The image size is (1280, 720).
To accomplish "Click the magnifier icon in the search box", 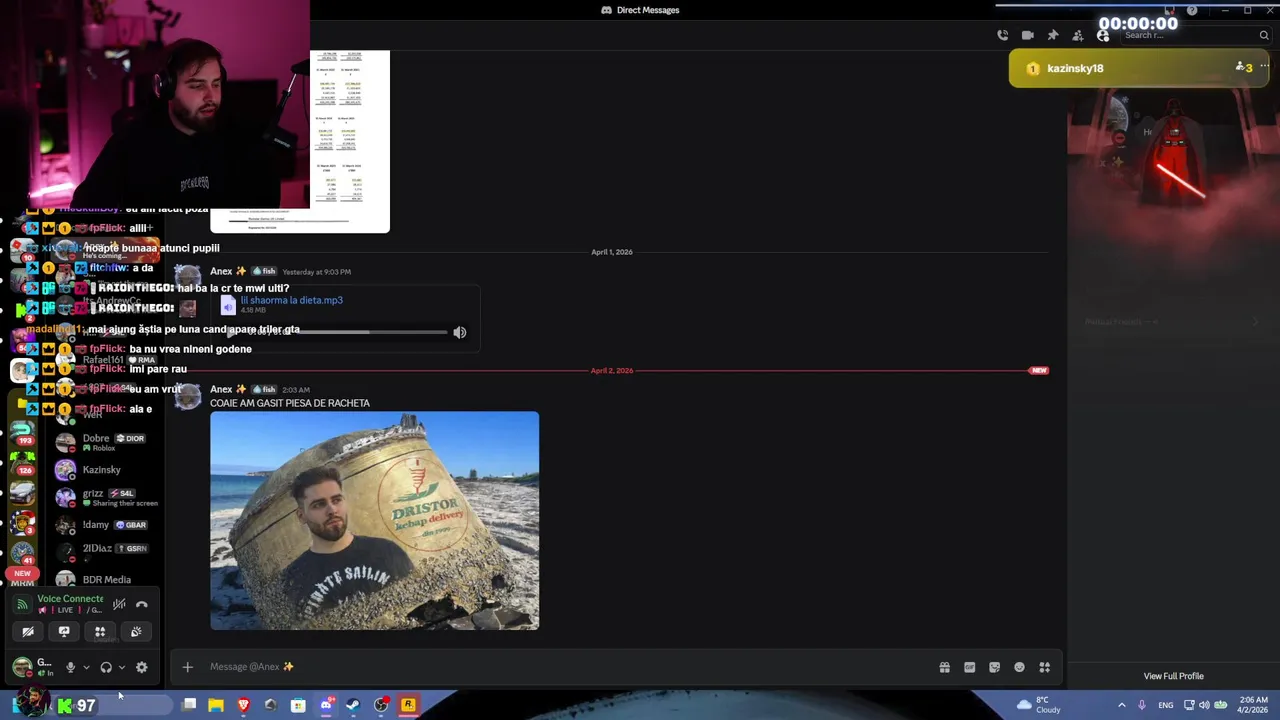I will click(1263, 35).
